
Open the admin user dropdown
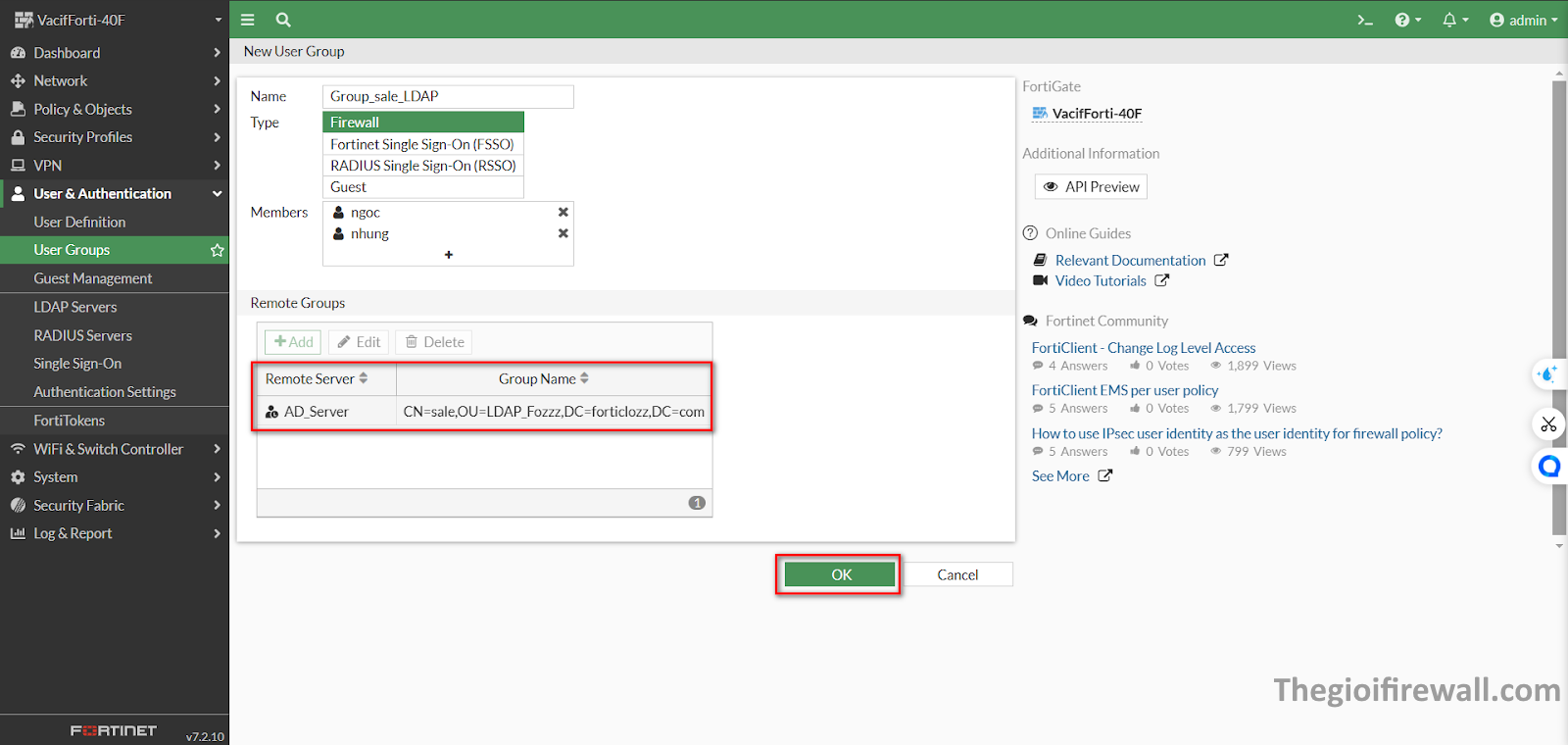pyautogui.click(x=1523, y=20)
